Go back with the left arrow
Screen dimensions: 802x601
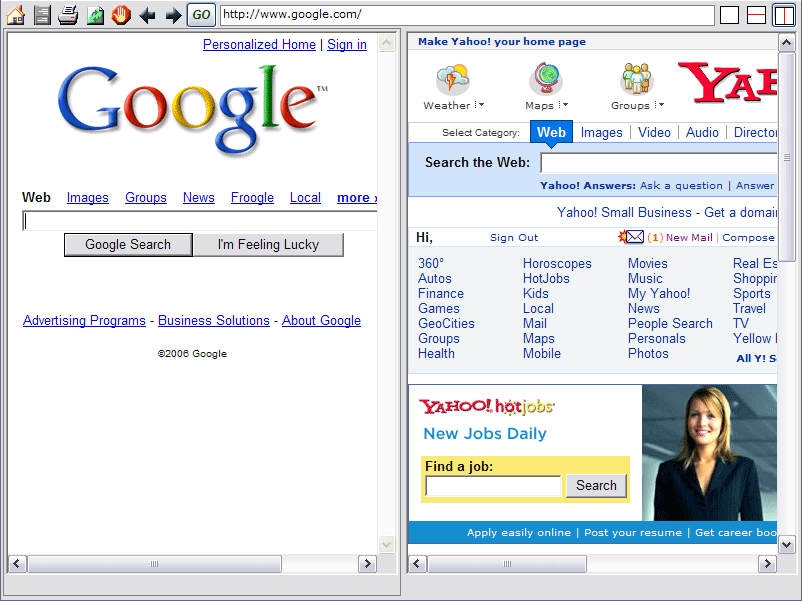point(147,15)
